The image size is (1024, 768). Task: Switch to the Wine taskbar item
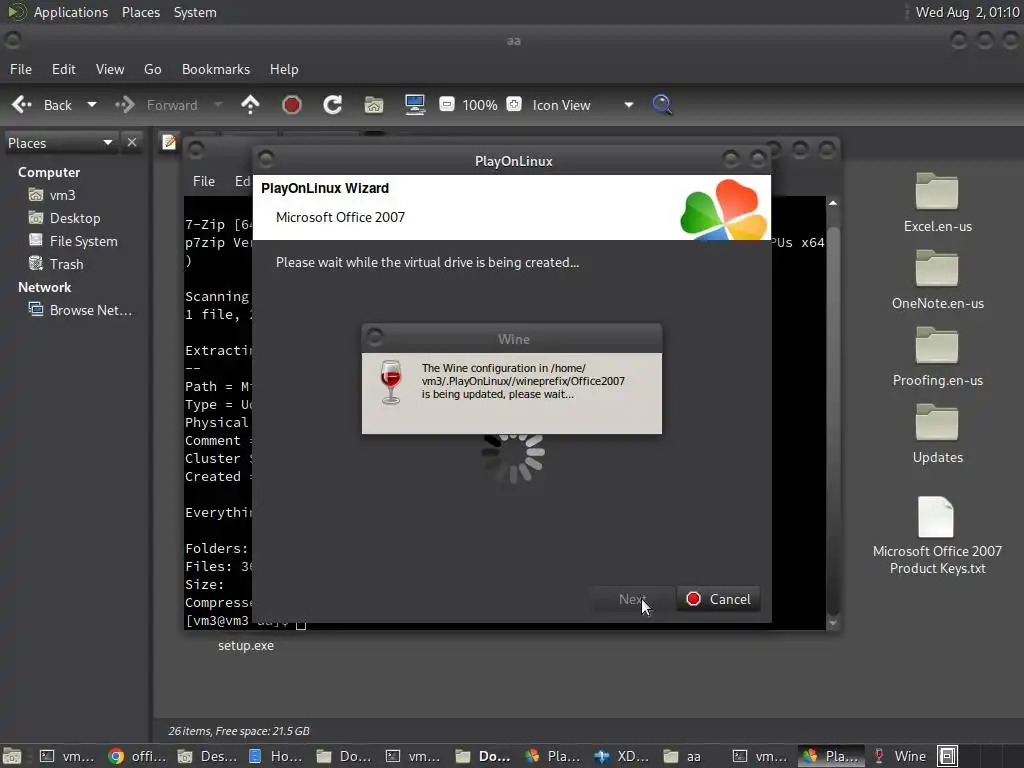901,756
